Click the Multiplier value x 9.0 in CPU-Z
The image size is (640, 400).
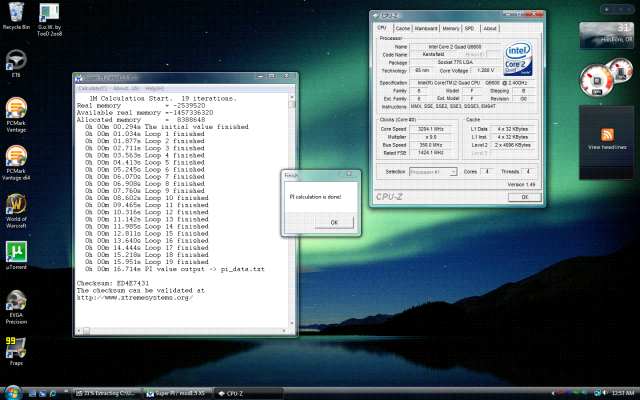click(431, 137)
